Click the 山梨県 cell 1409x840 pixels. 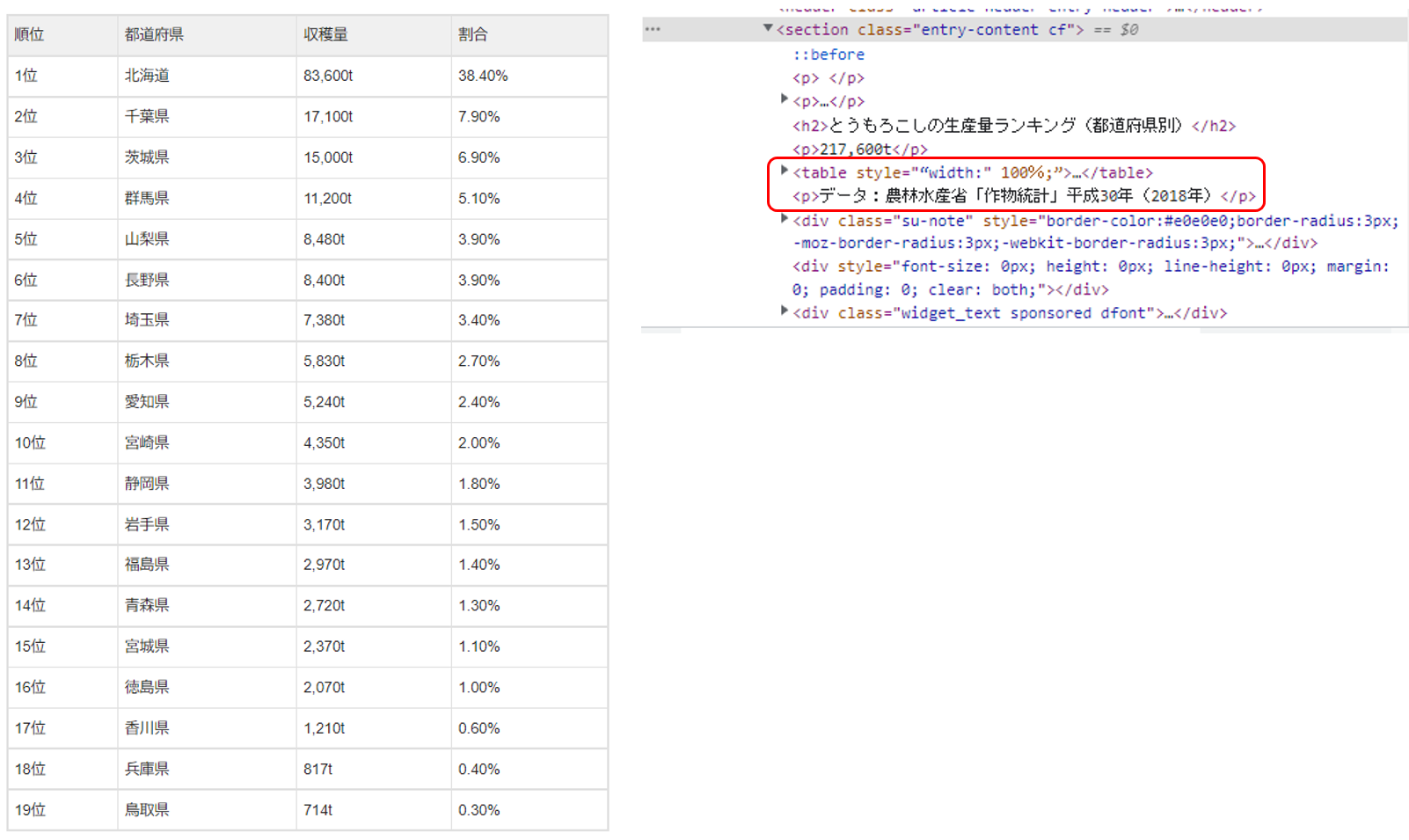point(207,239)
